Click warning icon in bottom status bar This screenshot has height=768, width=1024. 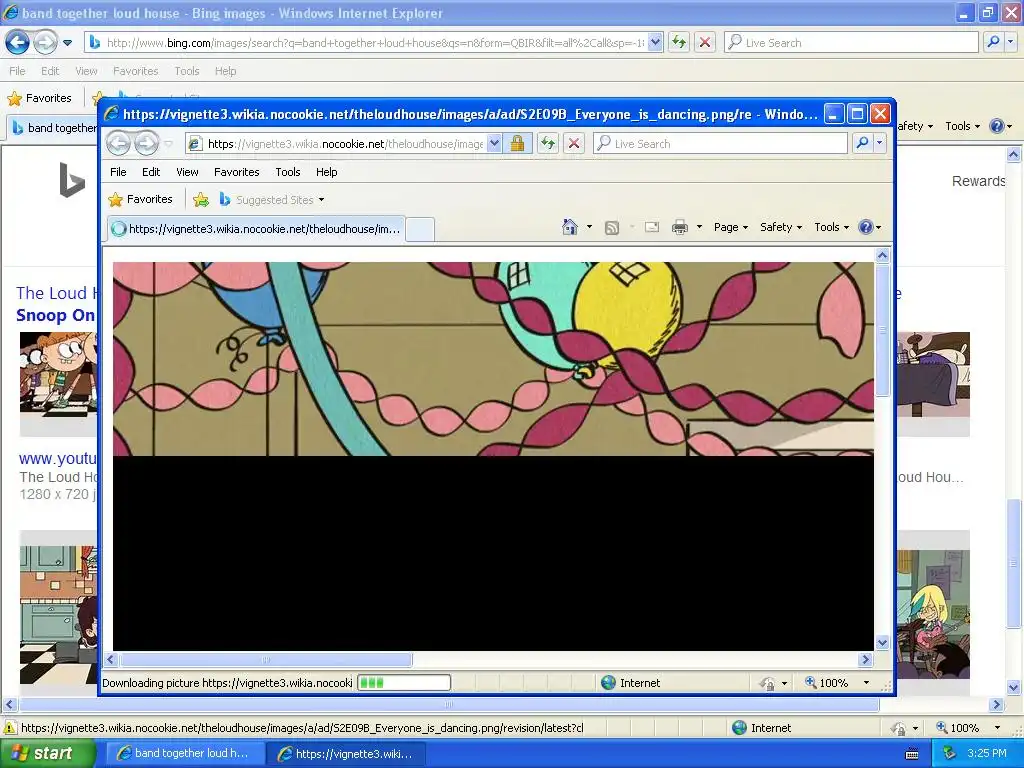(x=10, y=728)
